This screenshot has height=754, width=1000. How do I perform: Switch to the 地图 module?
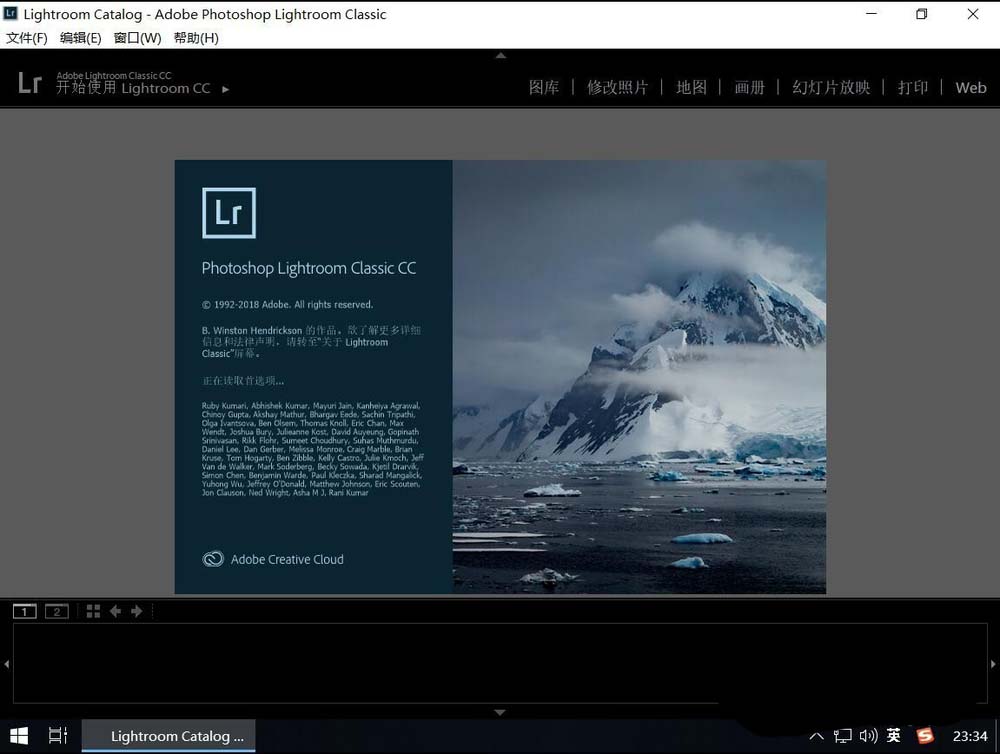point(691,87)
